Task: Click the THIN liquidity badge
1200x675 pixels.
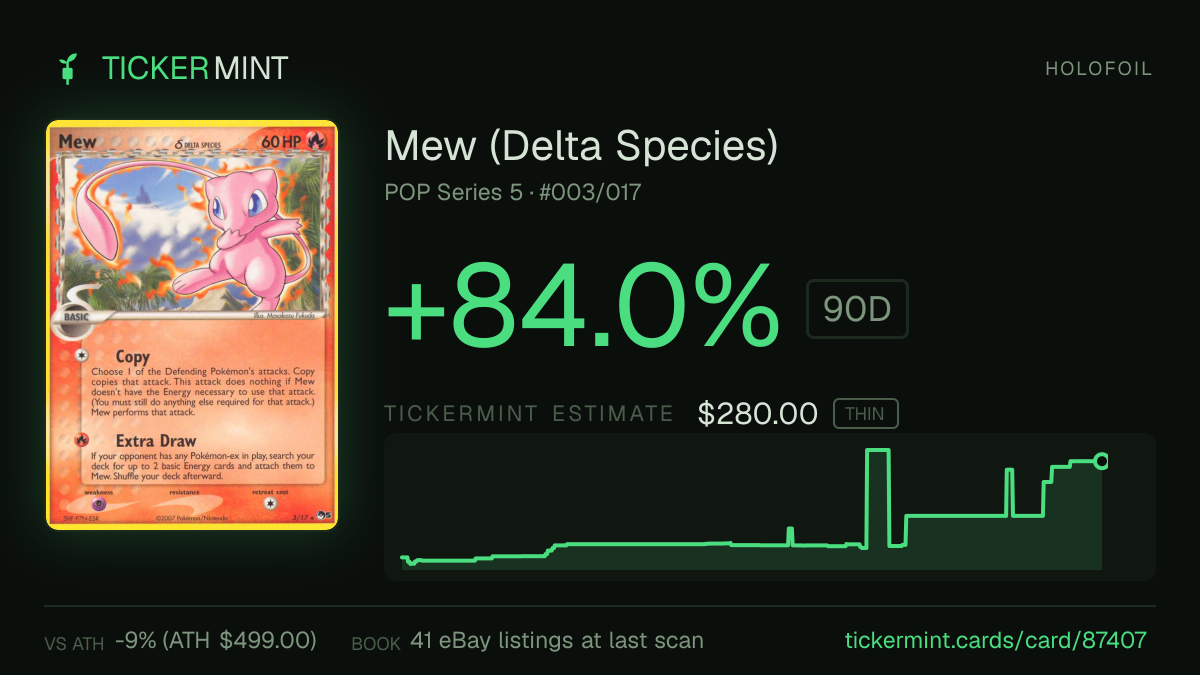Action: click(x=866, y=414)
